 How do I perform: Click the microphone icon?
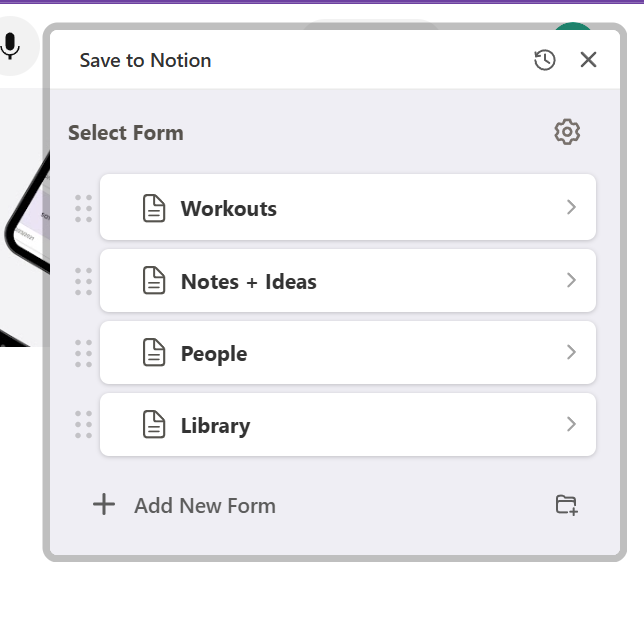tap(11, 46)
